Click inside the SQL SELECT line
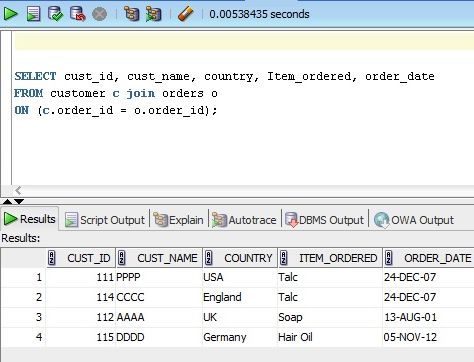Screen dimensions: 474x362 pos(224,77)
